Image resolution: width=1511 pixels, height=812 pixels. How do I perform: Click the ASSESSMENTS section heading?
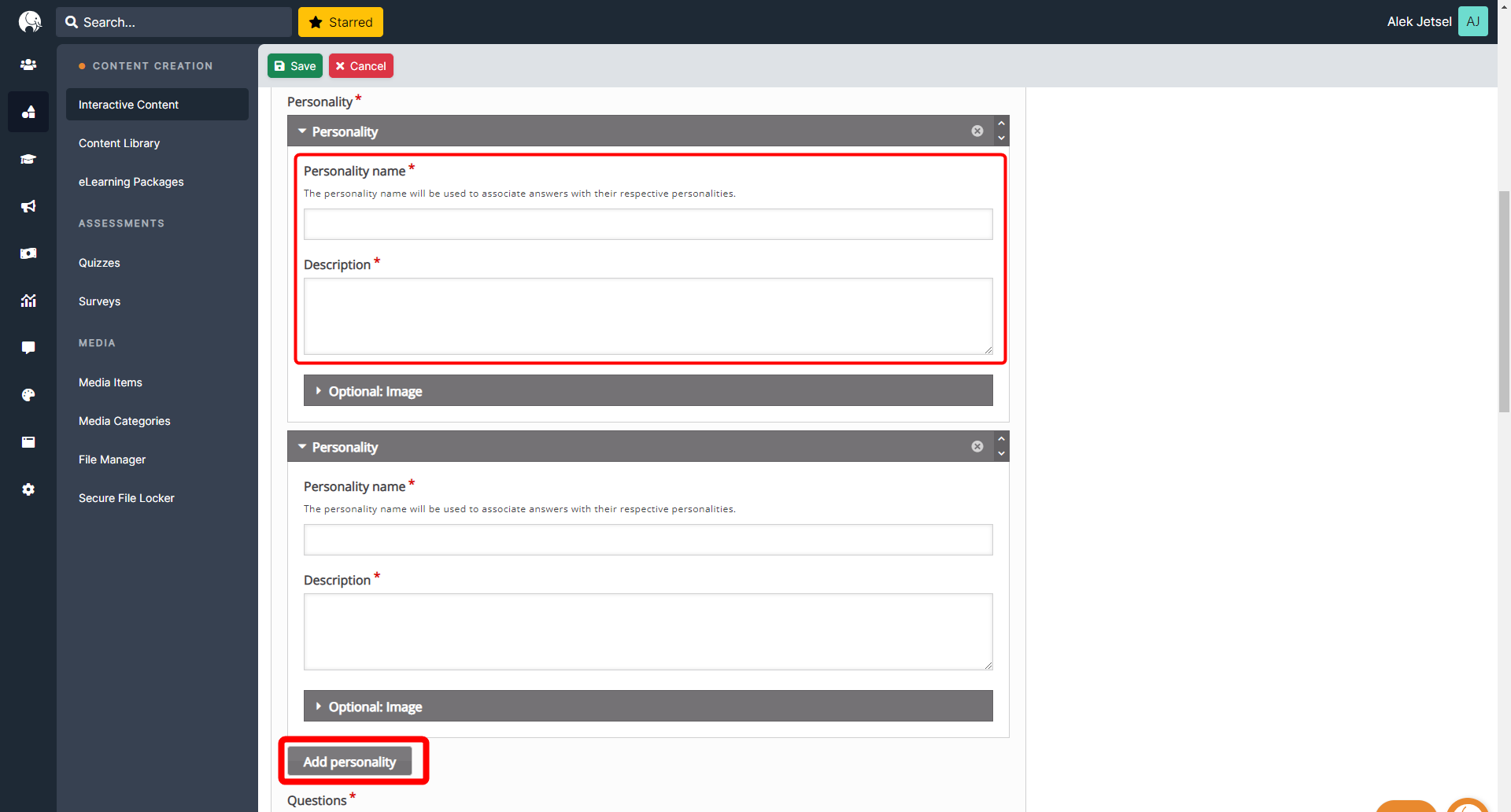pyautogui.click(x=122, y=223)
